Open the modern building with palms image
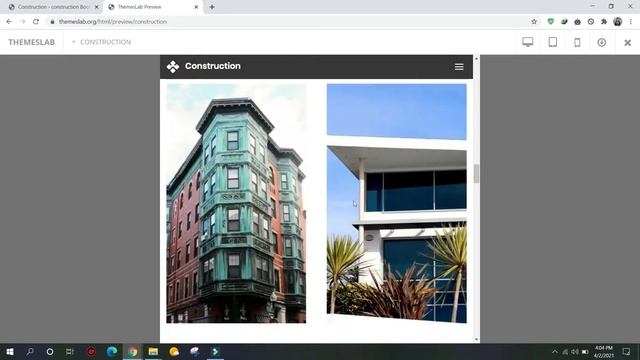This screenshot has height=360, width=640. click(x=397, y=235)
